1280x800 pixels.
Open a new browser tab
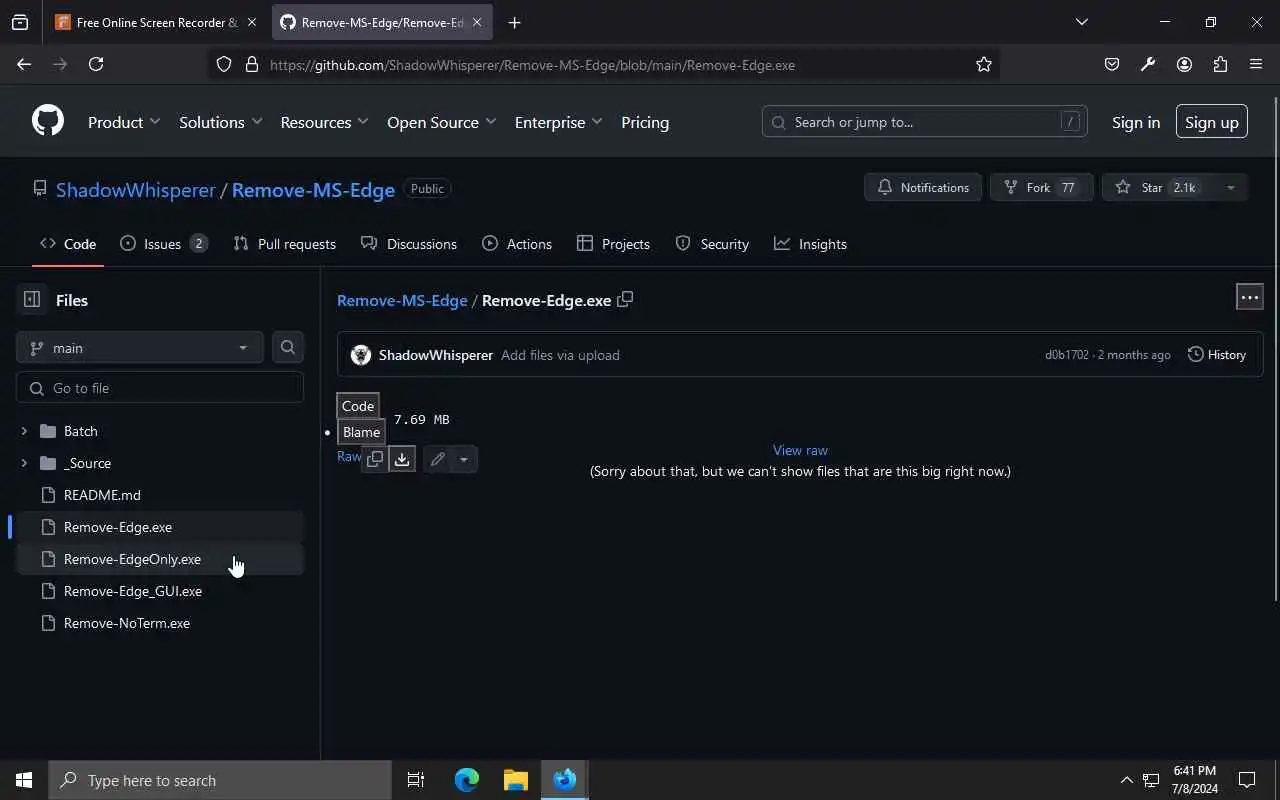514,22
